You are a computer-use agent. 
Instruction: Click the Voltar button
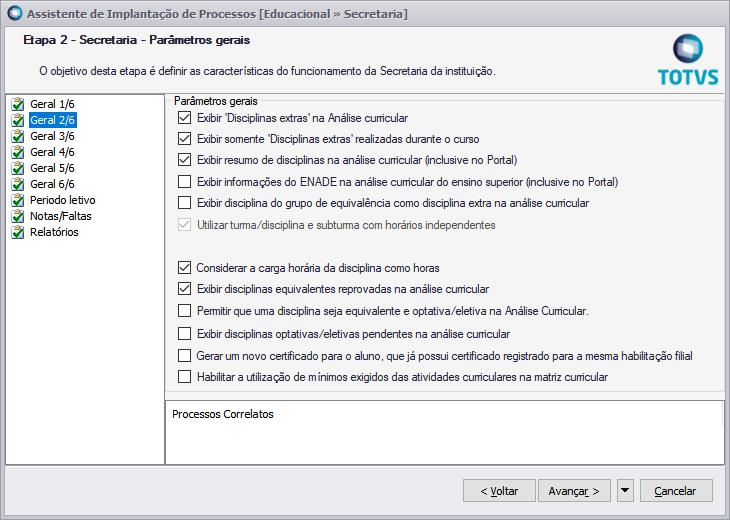[499, 491]
